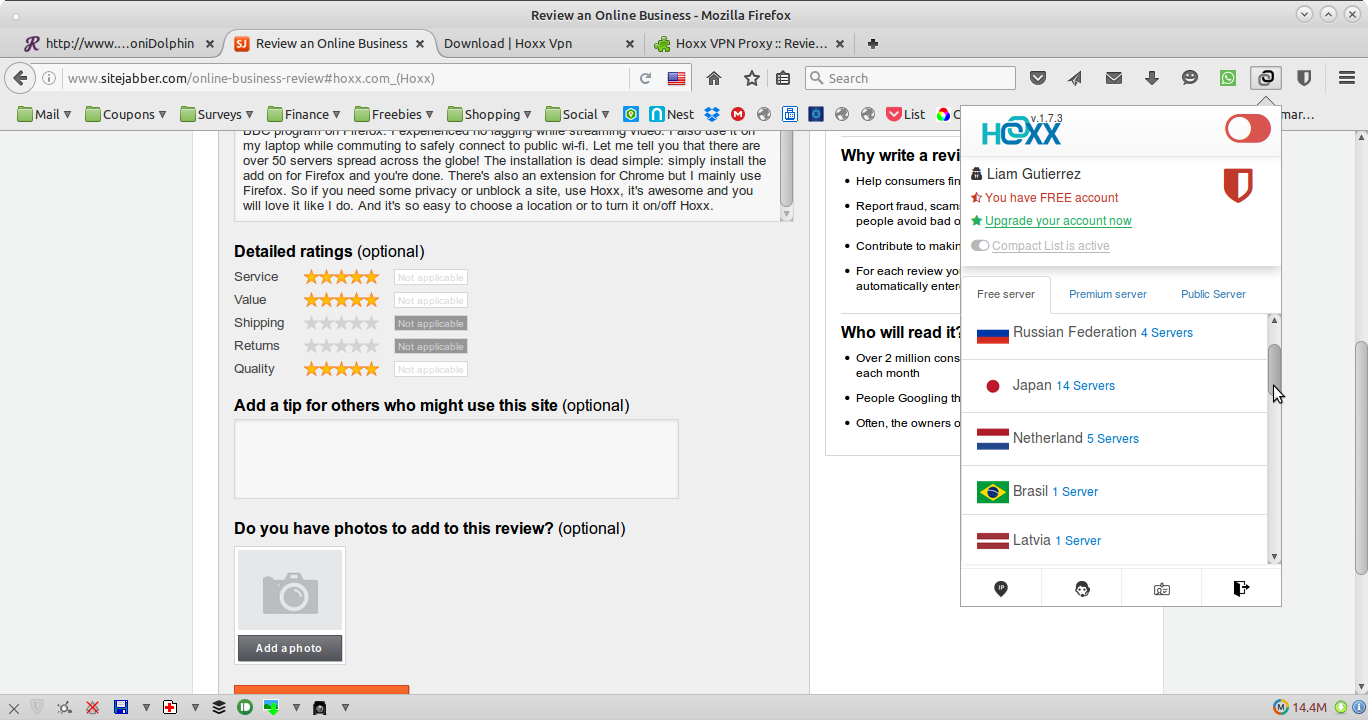The height and width of the screenshot is (720, 1368).
Task: Select the Brasil 1 Server entry
Action: [x=1114, y=491]
